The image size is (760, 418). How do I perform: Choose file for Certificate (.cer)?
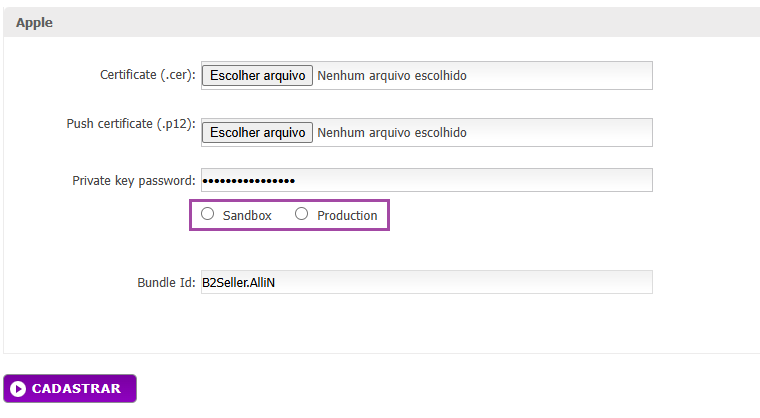[257, 75]
